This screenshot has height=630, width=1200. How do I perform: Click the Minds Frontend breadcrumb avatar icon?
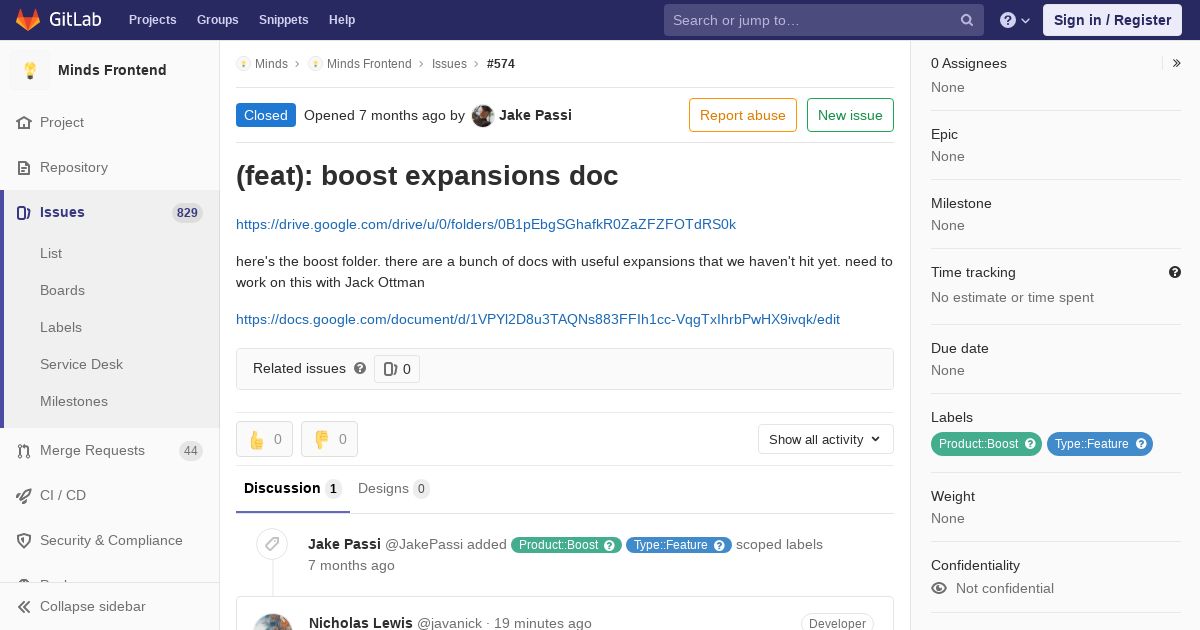315,63
